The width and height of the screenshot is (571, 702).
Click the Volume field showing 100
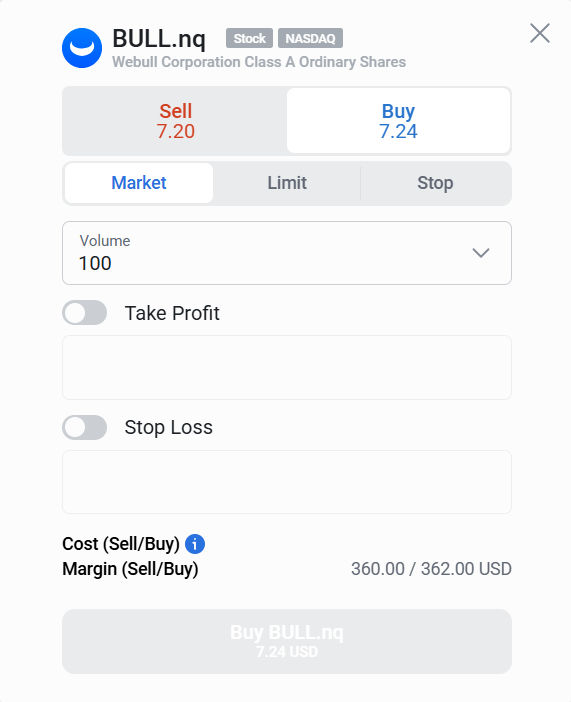(287, 253)
